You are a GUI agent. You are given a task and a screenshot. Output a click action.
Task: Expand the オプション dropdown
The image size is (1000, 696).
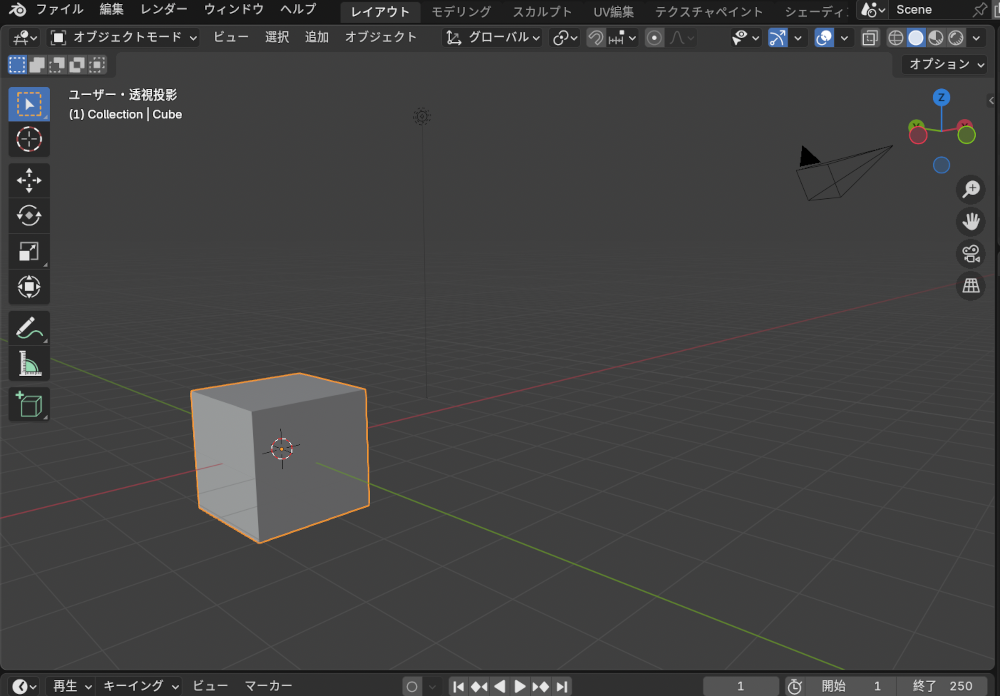945,64
